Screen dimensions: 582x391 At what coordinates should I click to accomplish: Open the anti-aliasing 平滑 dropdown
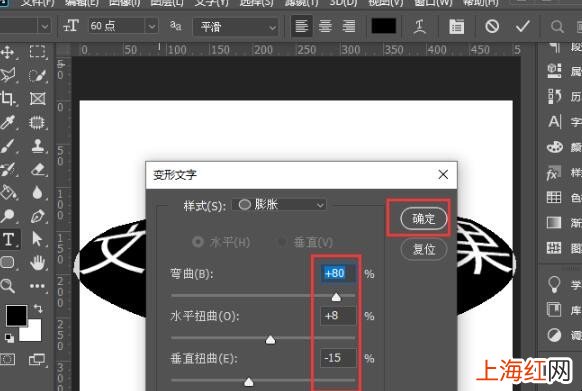pos(236,27)
